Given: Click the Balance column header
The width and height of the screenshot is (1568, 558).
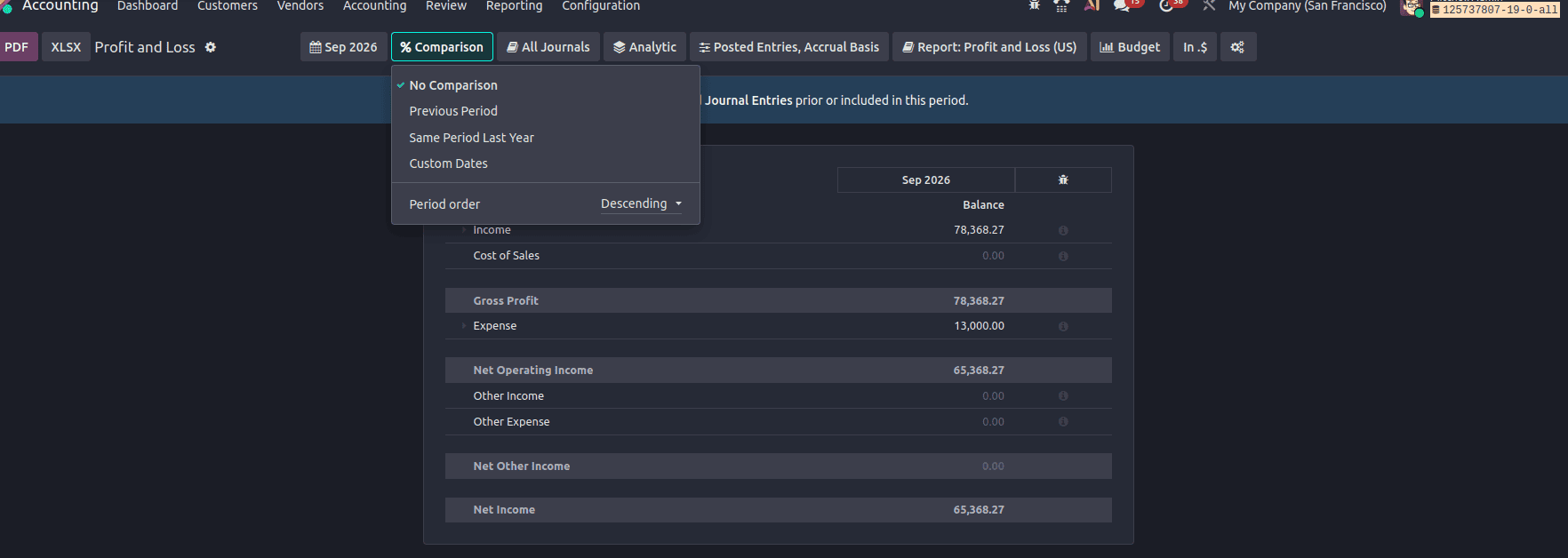Looking at the screenshot, I should 983,205.
